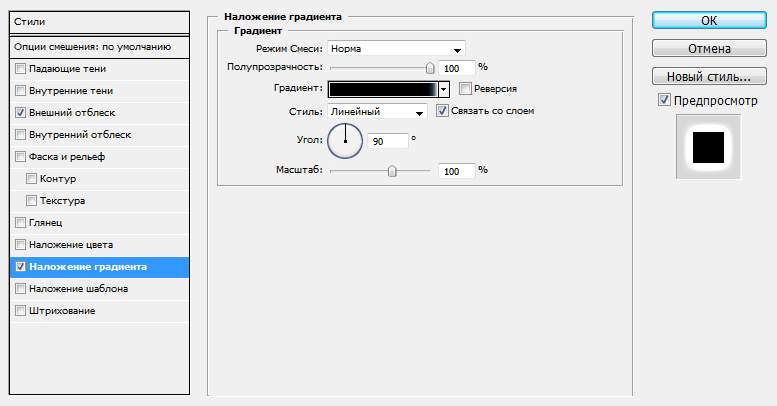Click the Масштаб value field
Image resolution: width=777 pixels, height=406 pixels.
pos(456,171)
